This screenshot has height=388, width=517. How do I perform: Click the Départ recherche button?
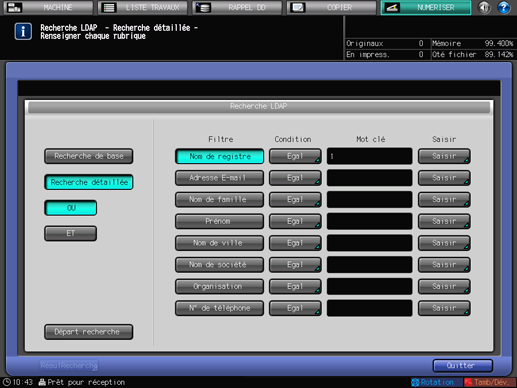89,332
